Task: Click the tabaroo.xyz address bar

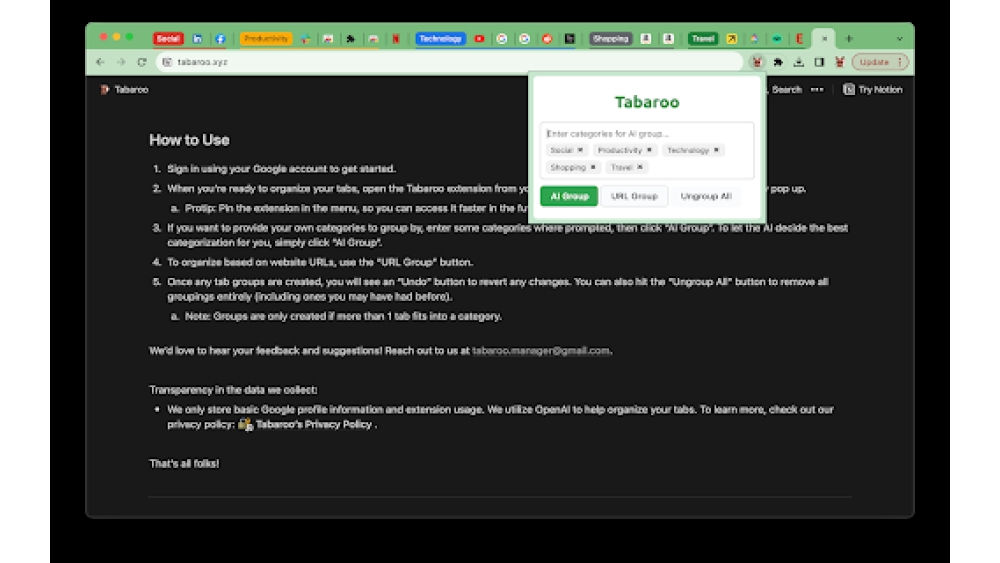Action: [450, 62]
